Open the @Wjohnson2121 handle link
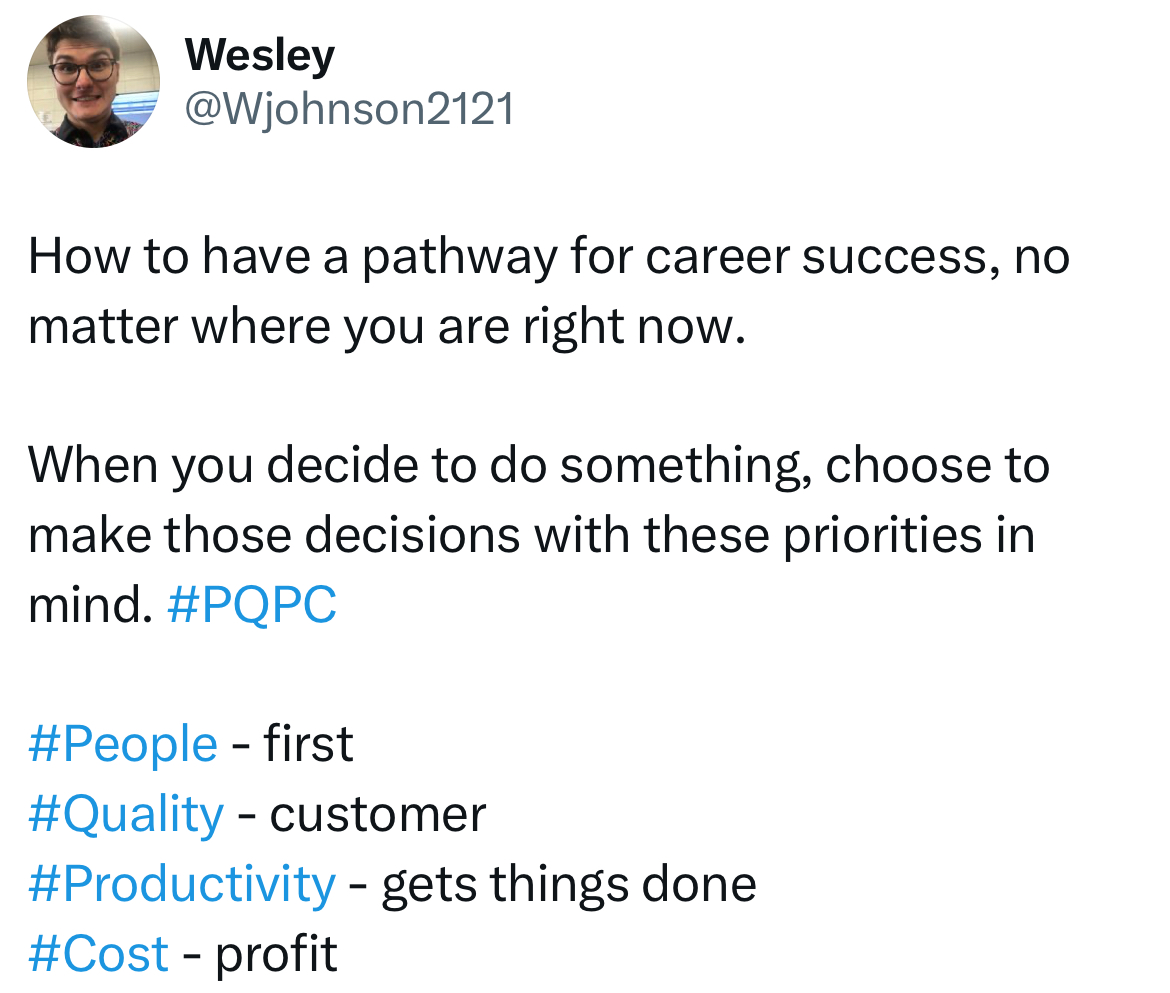This screenshot has width=1170, height=993. click(349, 110)
